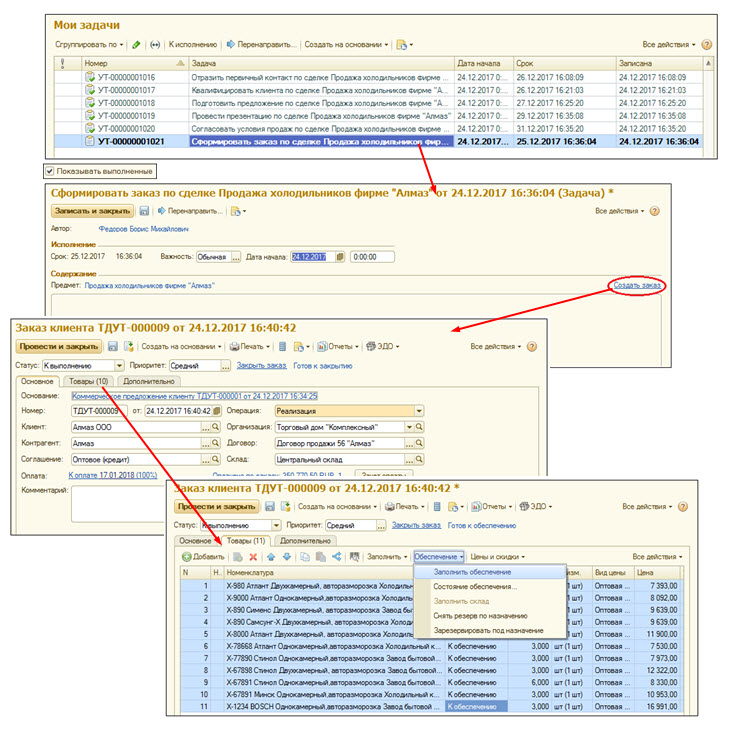Open the Цены и скидки dropdown

tap(497, 557)
